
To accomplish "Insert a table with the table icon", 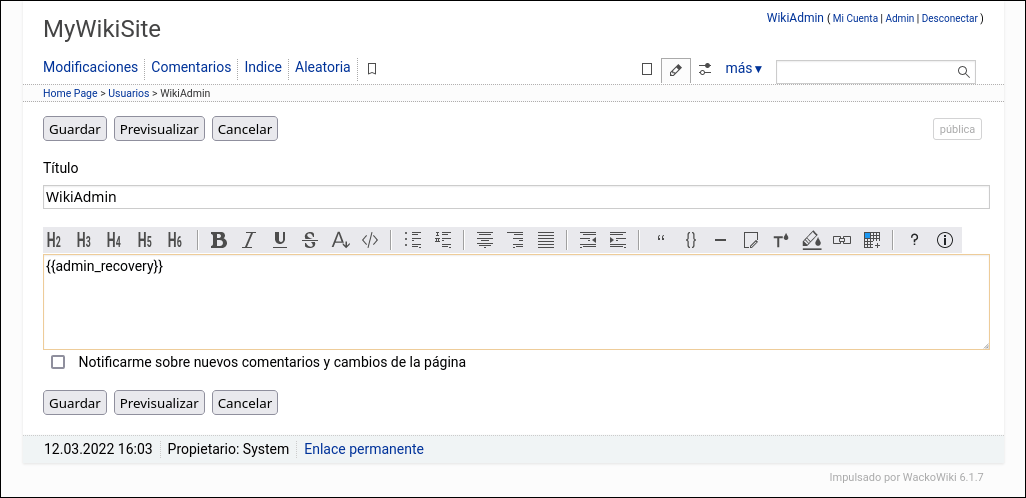I will (872, 240).
